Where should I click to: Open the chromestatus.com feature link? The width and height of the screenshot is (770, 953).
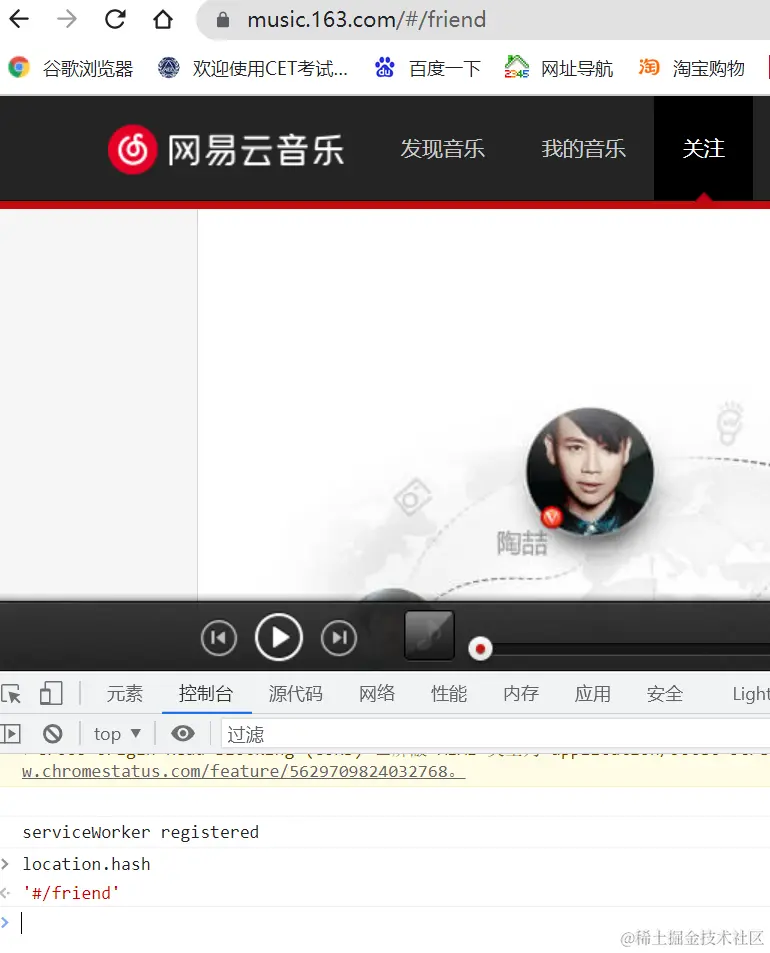(x=244, y=771)
